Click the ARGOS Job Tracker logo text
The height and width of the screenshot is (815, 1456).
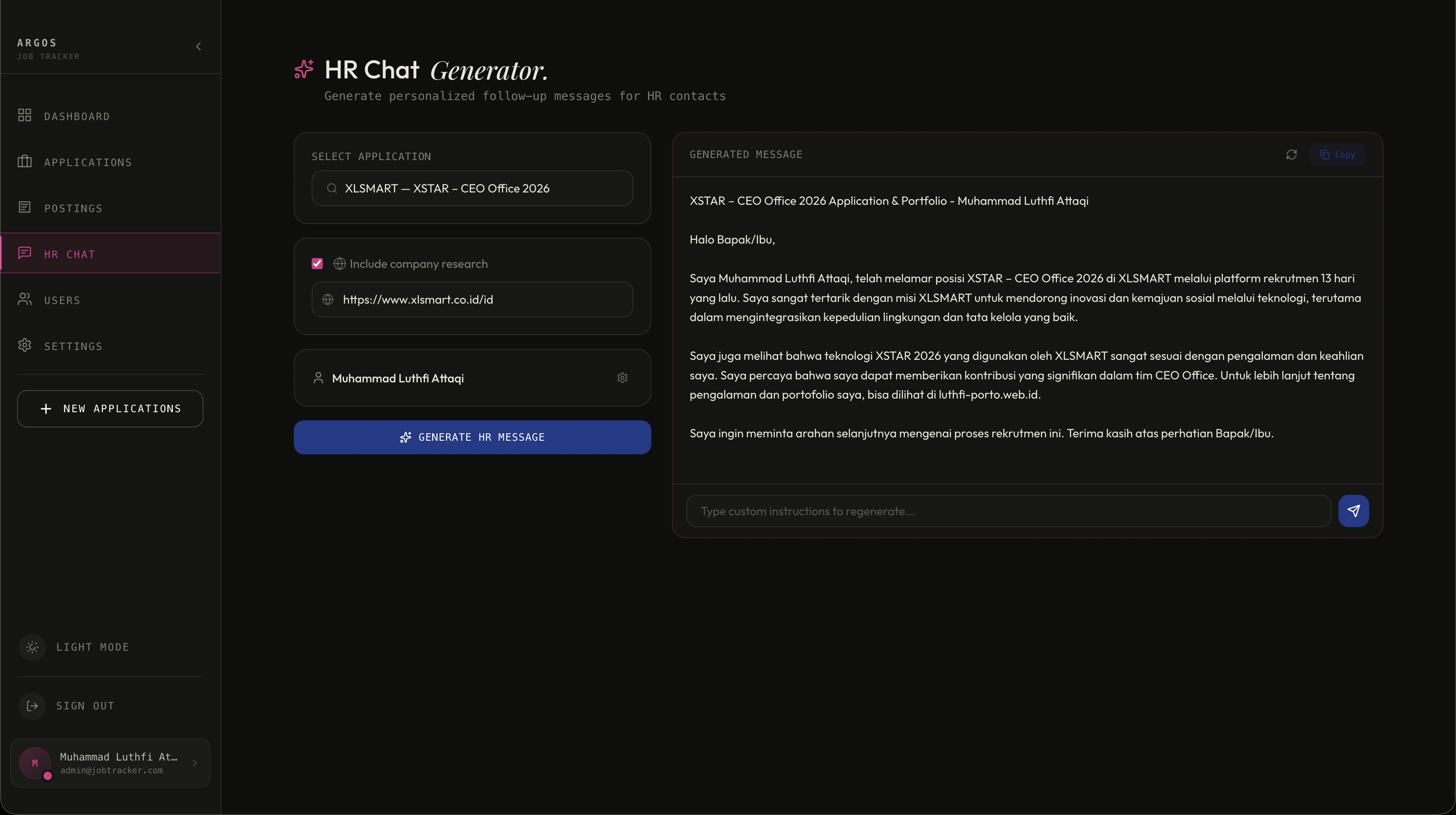(x=49, y=49)
